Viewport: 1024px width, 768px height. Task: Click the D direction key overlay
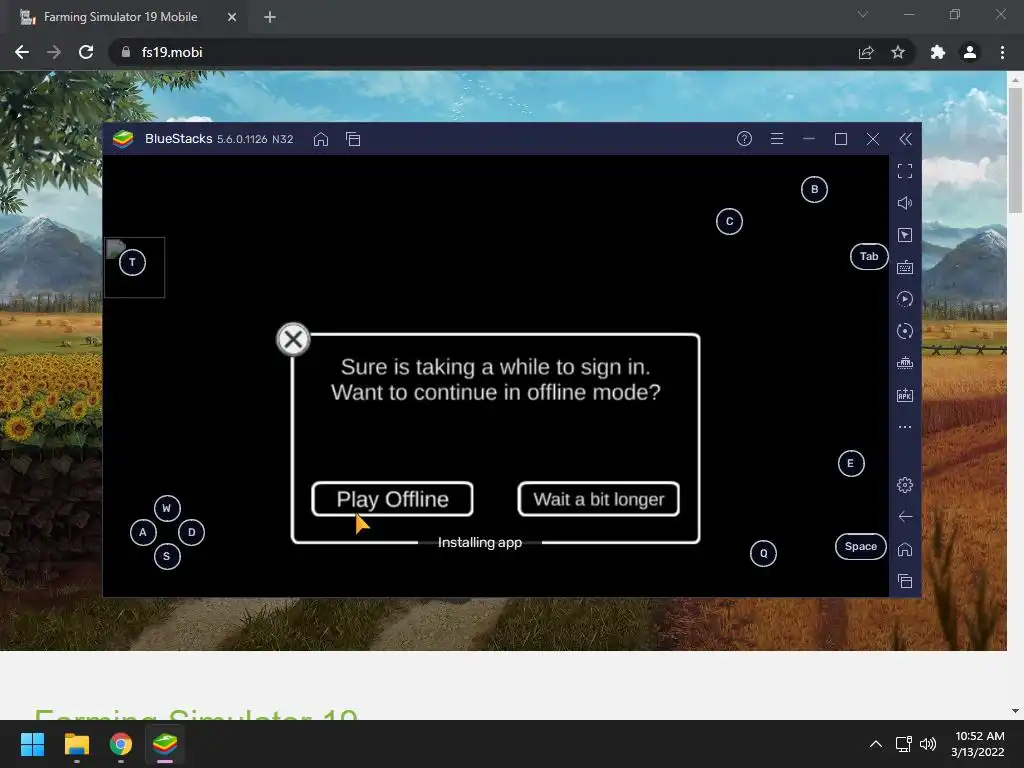click(x=191, y=532)
